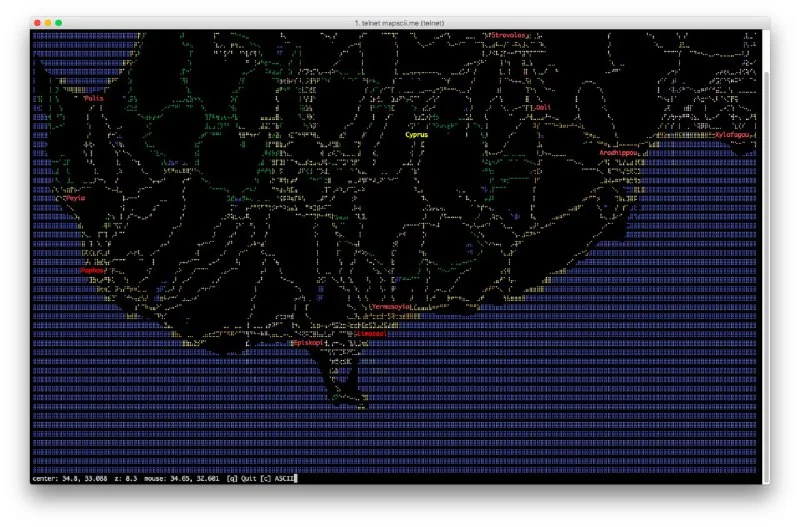Maximize the terminal with green button
Image resolution: width=800 pixels, height=527 pixels.
pyautogui.click(x=59, y=22)
